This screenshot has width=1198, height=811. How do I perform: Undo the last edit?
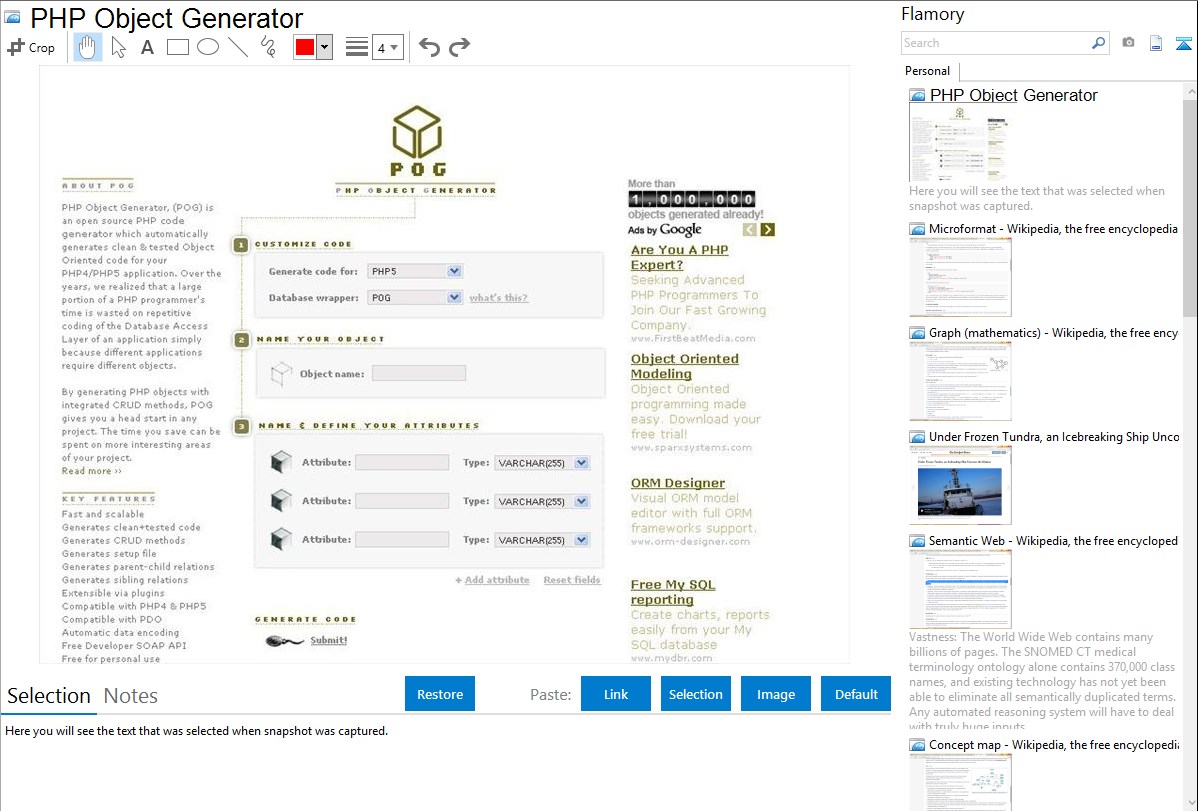[429, 47]
